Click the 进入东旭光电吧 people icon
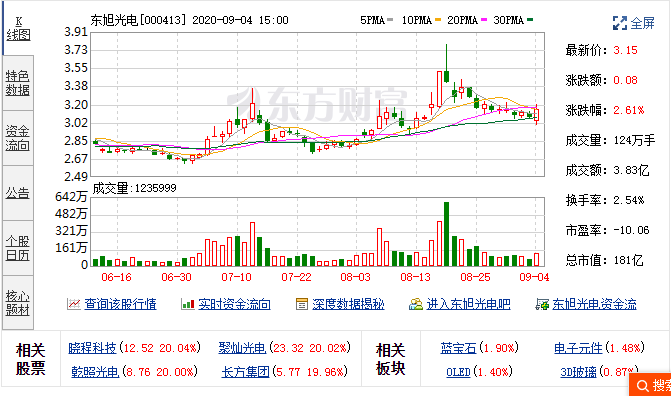The image size is (671, 396). point(416,304)
